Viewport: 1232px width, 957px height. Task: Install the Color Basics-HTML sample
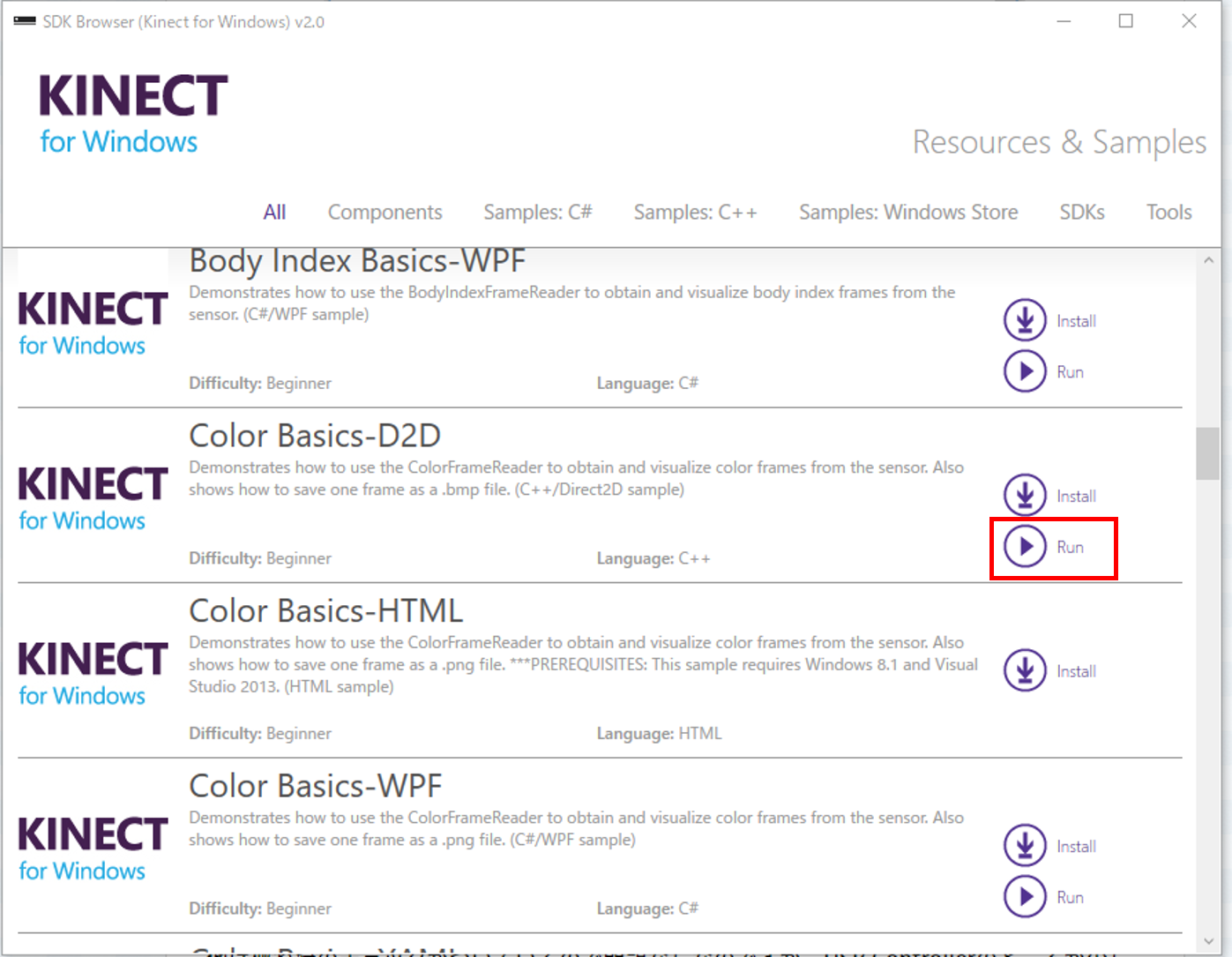pyautogui.click(x=1025, y=670)
